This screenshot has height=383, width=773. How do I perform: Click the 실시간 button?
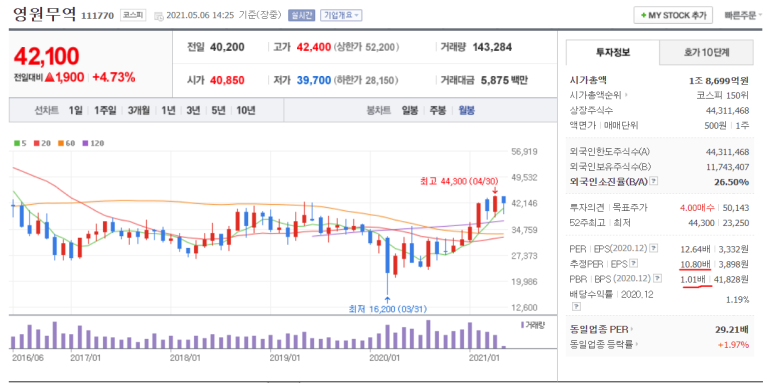click(301, 15)
